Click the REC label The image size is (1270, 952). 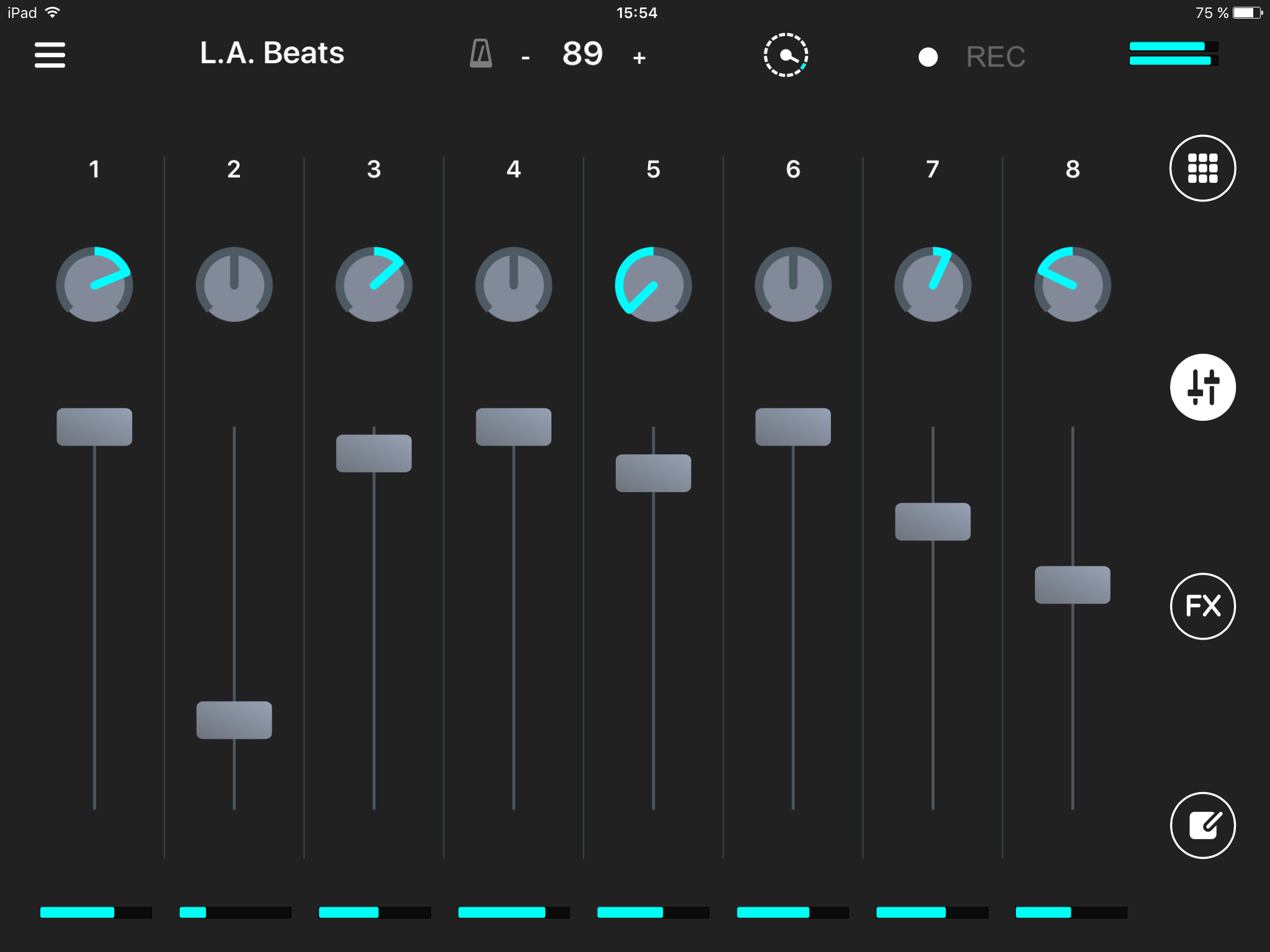995,57
